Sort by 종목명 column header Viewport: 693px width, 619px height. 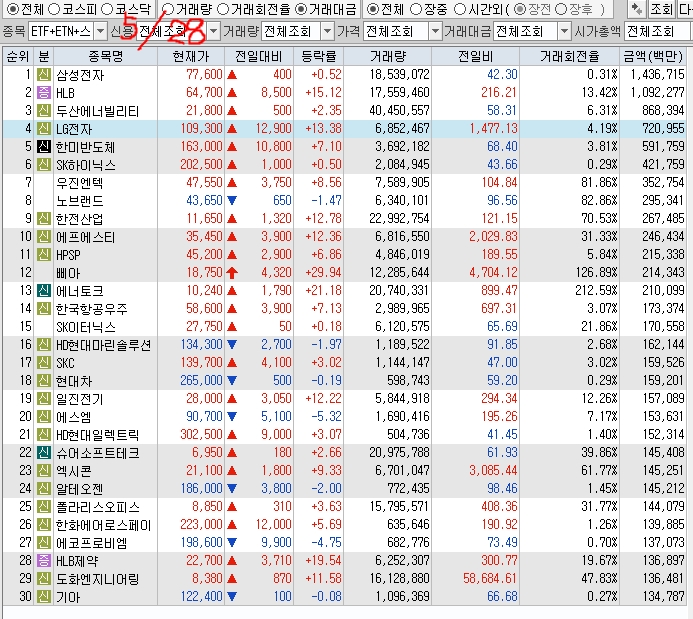pyautogui.click(x=105, y=56)
